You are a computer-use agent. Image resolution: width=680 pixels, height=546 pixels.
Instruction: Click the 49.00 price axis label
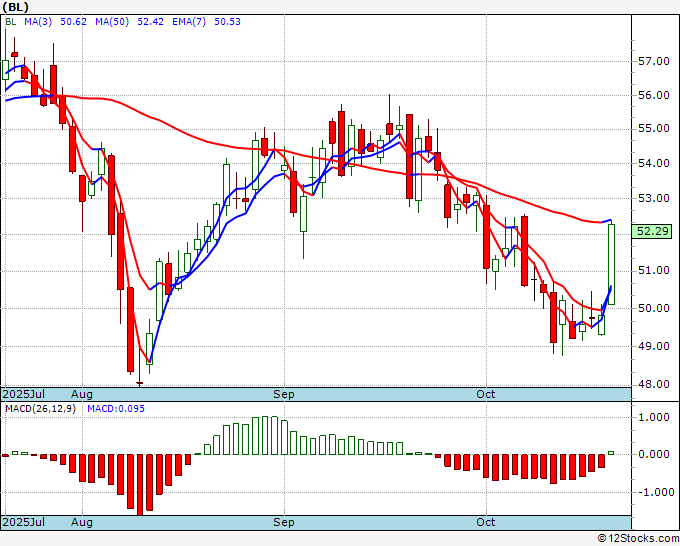[654, 346]
